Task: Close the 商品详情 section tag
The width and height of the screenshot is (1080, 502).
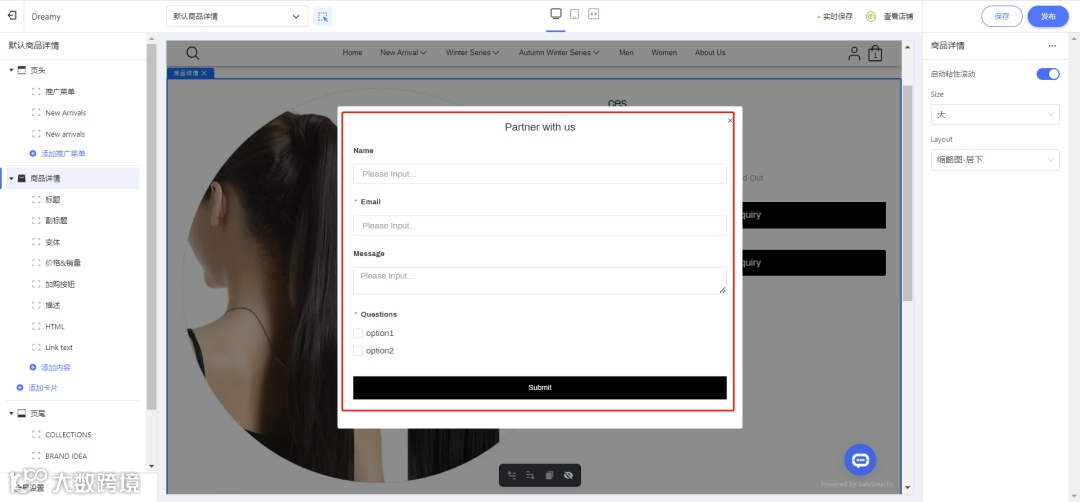Action: coord(204,73)
